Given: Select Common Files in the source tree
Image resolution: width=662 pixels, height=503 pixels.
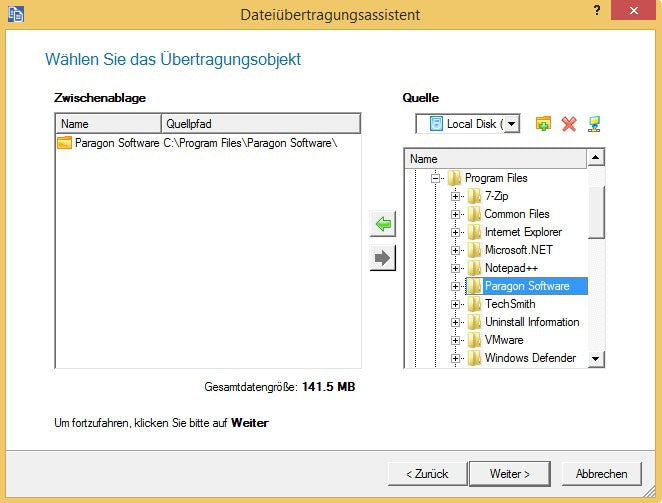Looking at the screenshot, I should coord(517,214).
